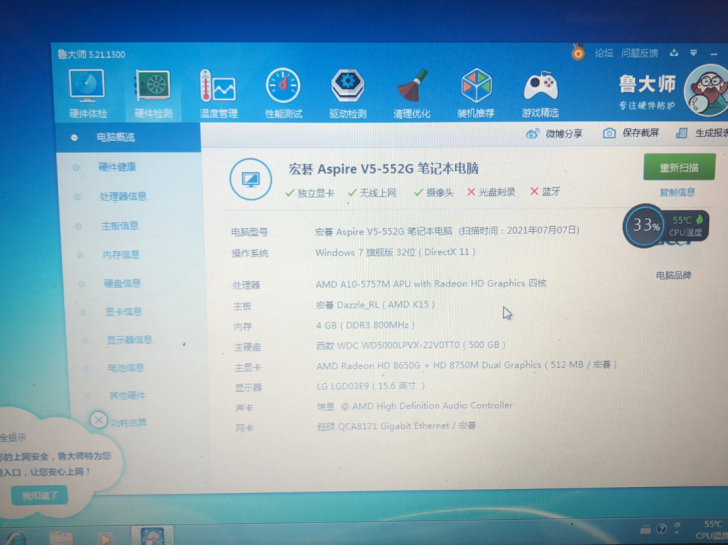Launch 性能测试 performance test

(283, 93)
